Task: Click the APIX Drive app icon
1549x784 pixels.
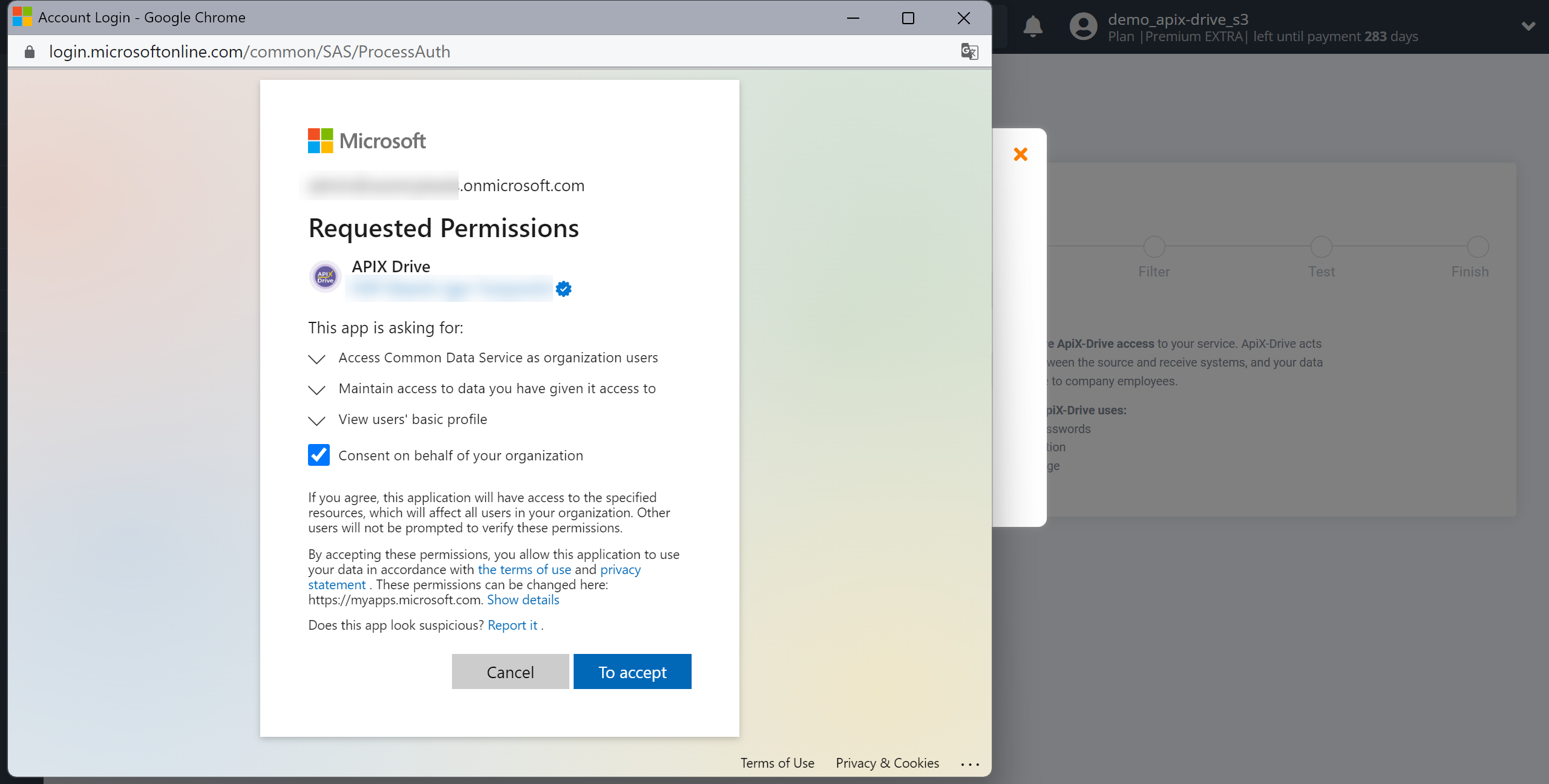Action: coord(324,276)
